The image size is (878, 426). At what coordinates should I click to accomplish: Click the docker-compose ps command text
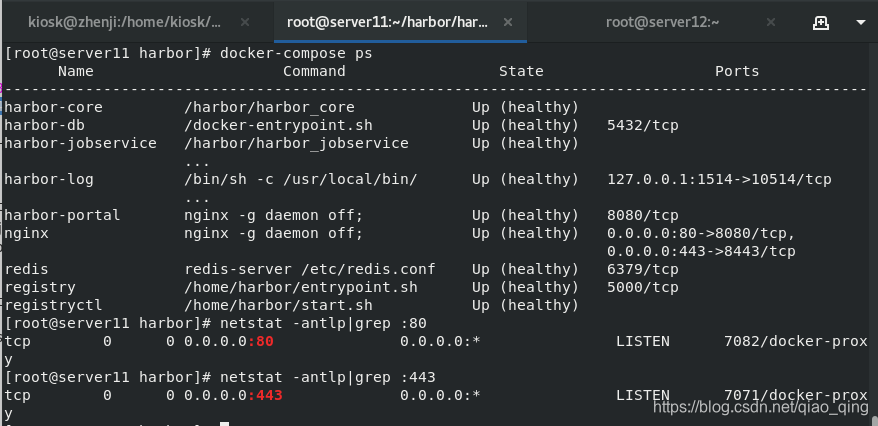[296, 54]
